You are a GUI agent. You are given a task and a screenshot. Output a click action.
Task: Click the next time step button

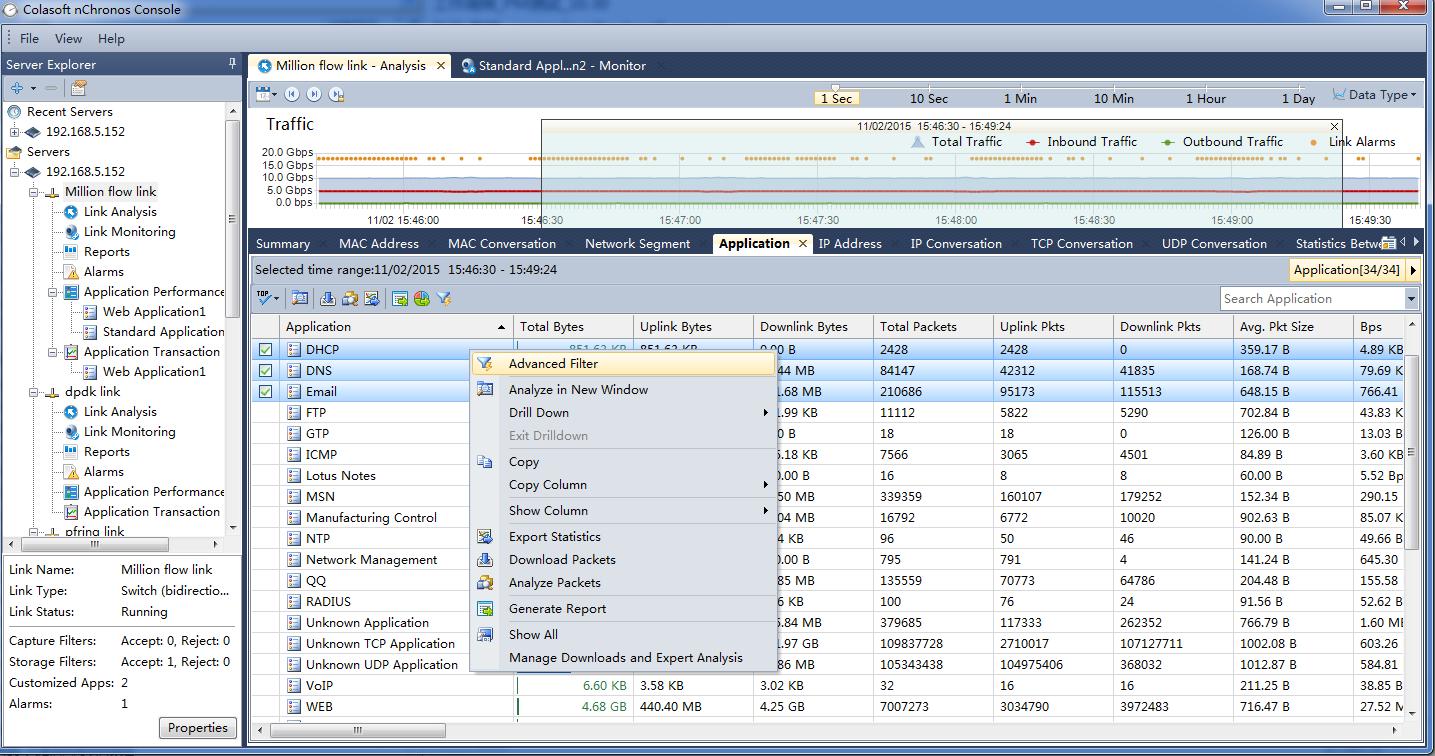314,94
